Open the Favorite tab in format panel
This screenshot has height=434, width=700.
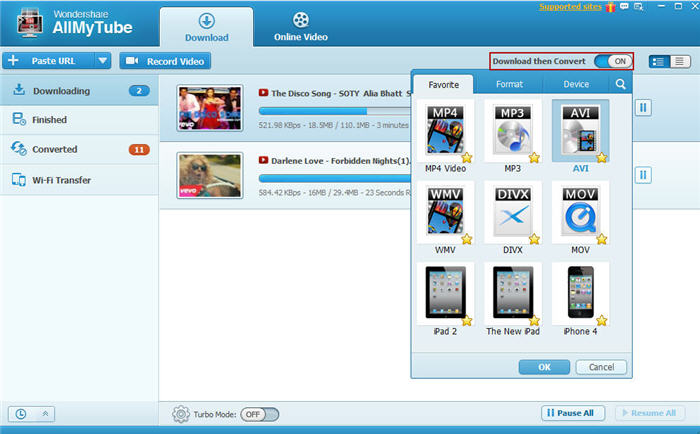point(444,84)
